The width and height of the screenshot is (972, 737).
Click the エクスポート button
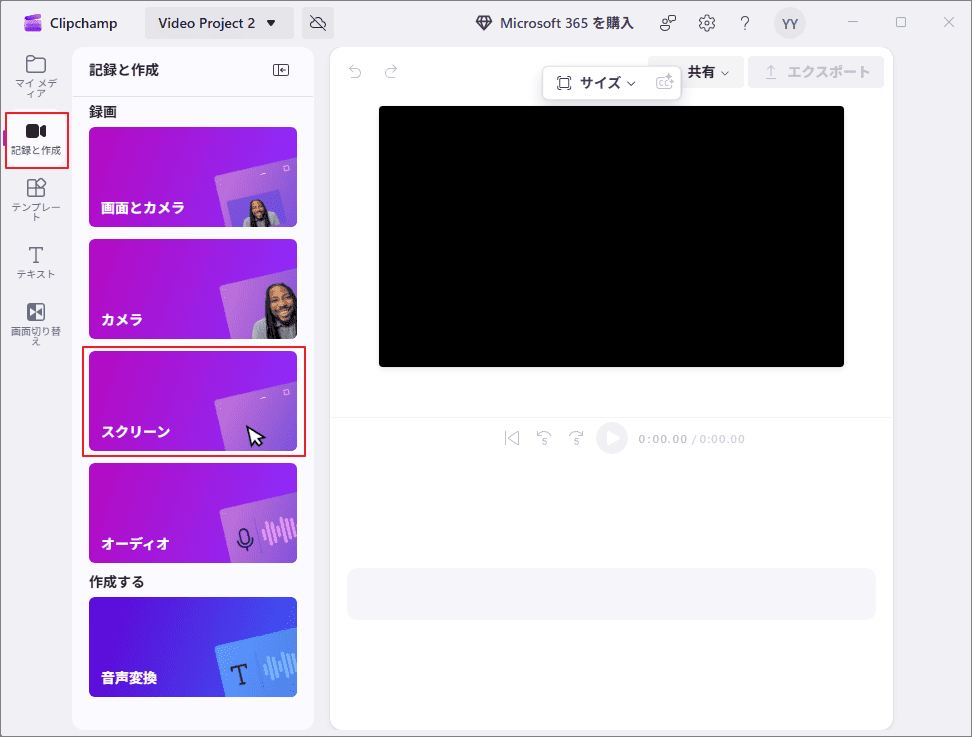tap(816, 72)
